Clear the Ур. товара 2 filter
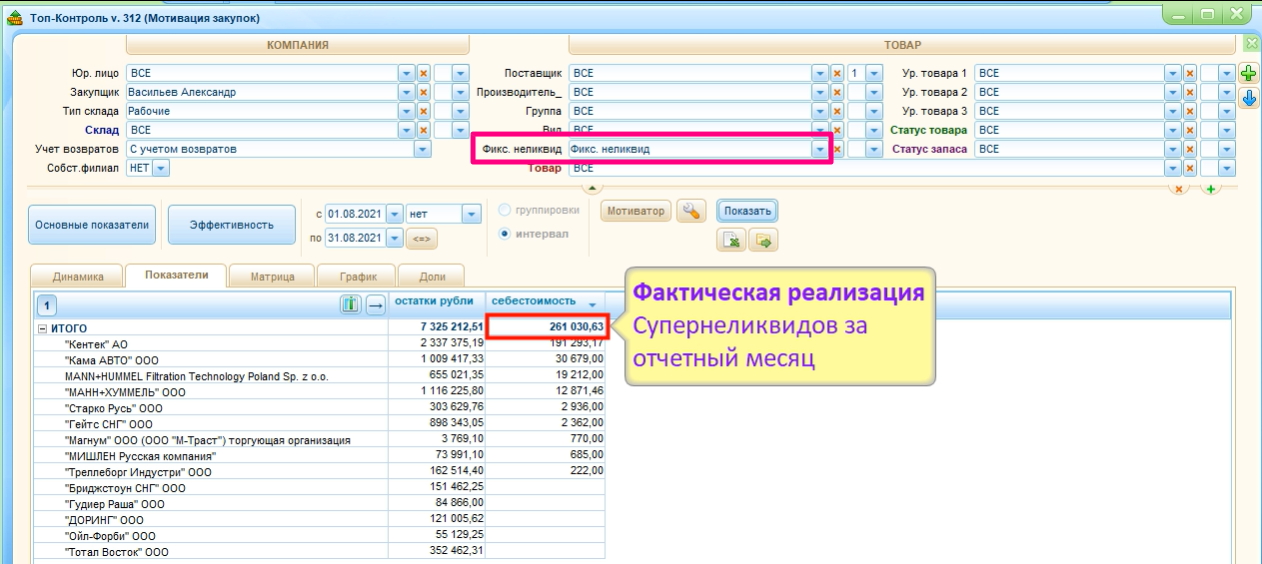 1189,92
